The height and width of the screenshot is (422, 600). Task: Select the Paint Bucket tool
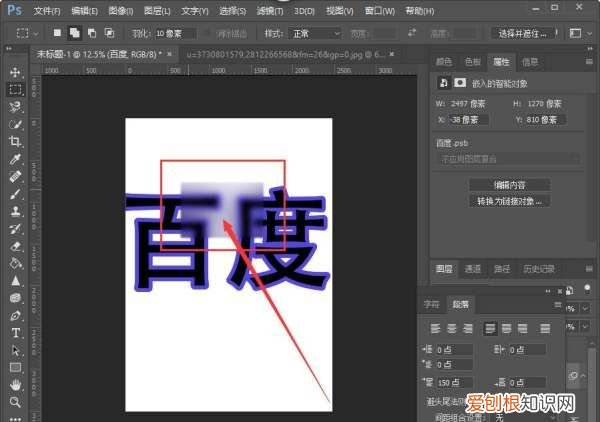[x=15, y=264]
